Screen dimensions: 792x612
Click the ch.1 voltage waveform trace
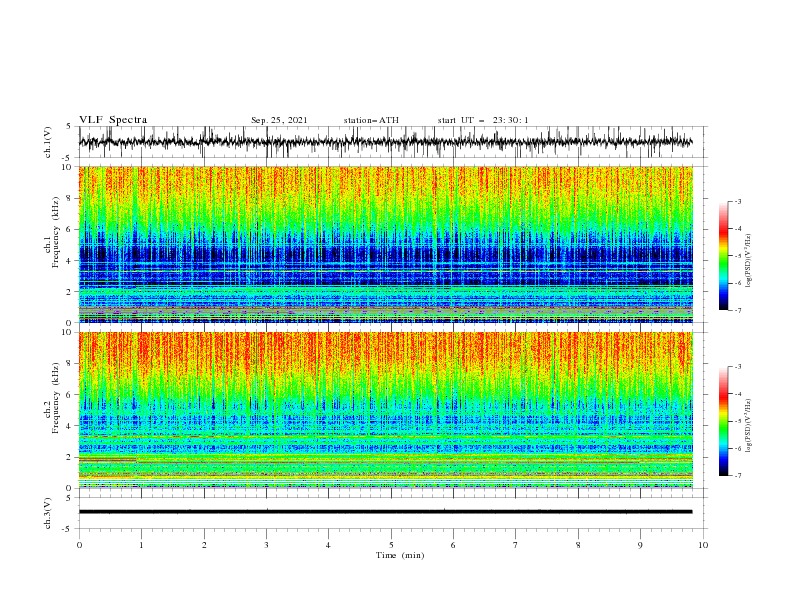[x=385, y=142]
